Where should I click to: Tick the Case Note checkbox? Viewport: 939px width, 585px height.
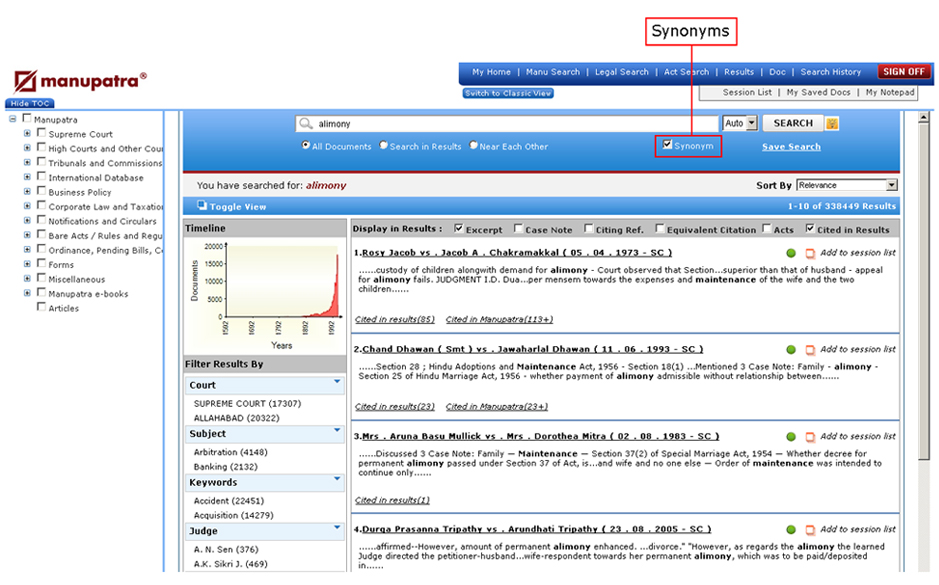(519, 228)
